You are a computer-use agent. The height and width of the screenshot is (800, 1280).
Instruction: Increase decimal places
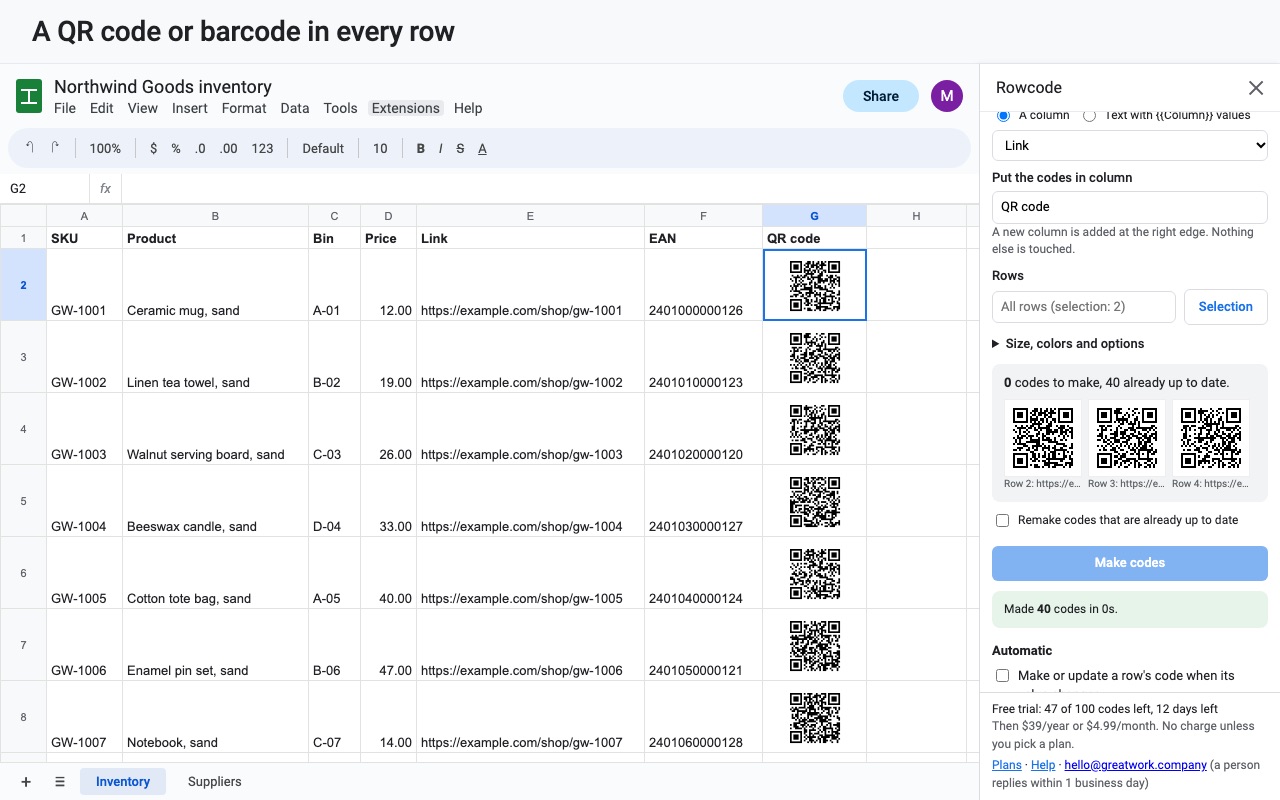pyautogui.click(x=229, y=148)
